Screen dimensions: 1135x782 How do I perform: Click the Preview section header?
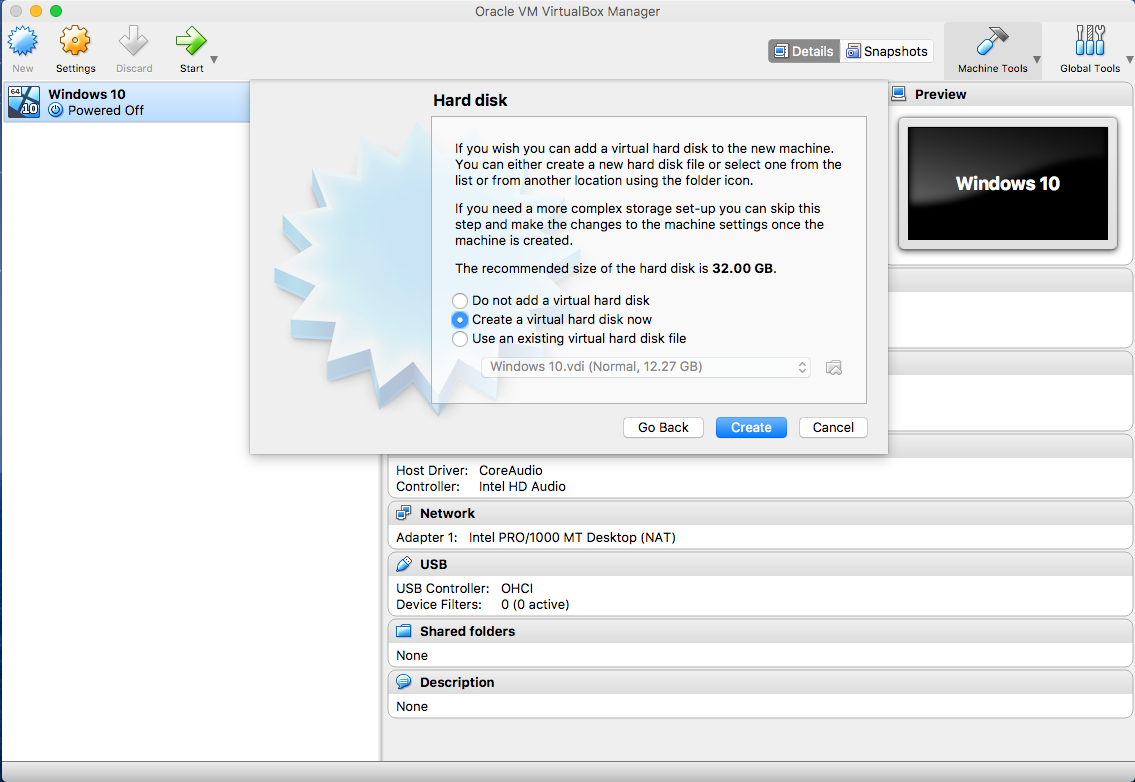click(x=1010, y=94)
